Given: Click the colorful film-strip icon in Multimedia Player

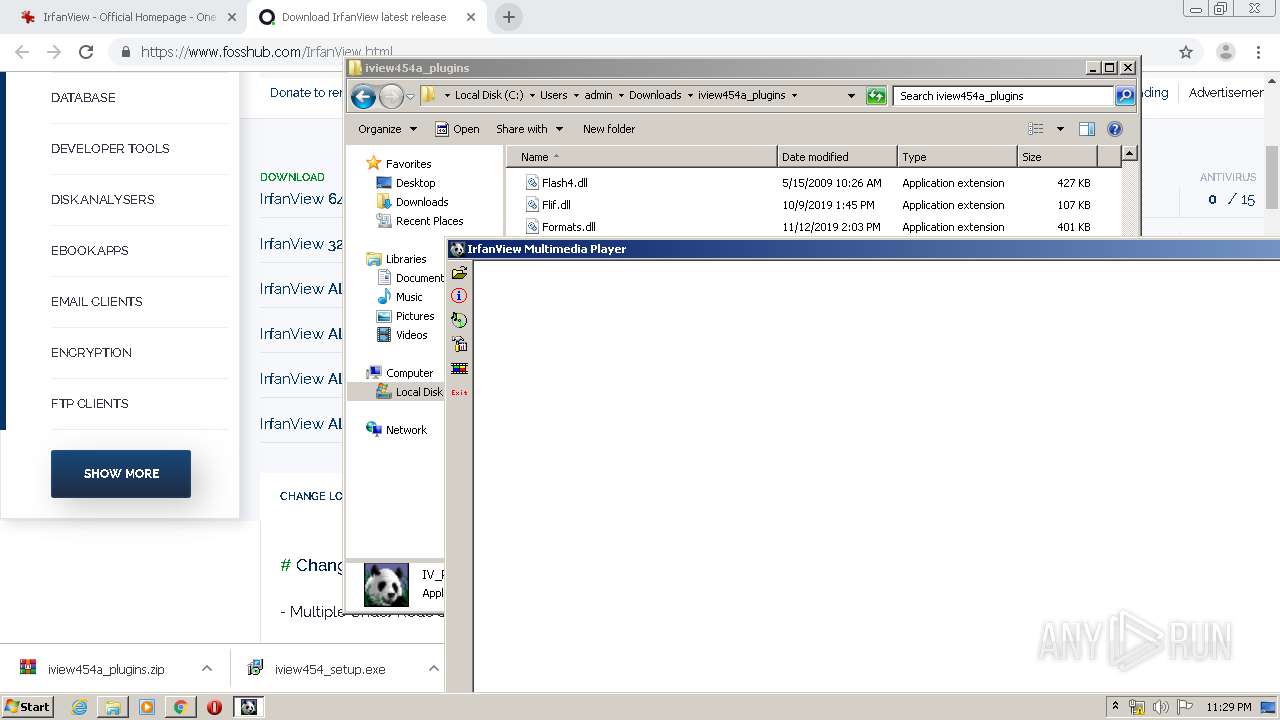Looking at the screenshot, I should pyautogui.click(x=459, y=368).
